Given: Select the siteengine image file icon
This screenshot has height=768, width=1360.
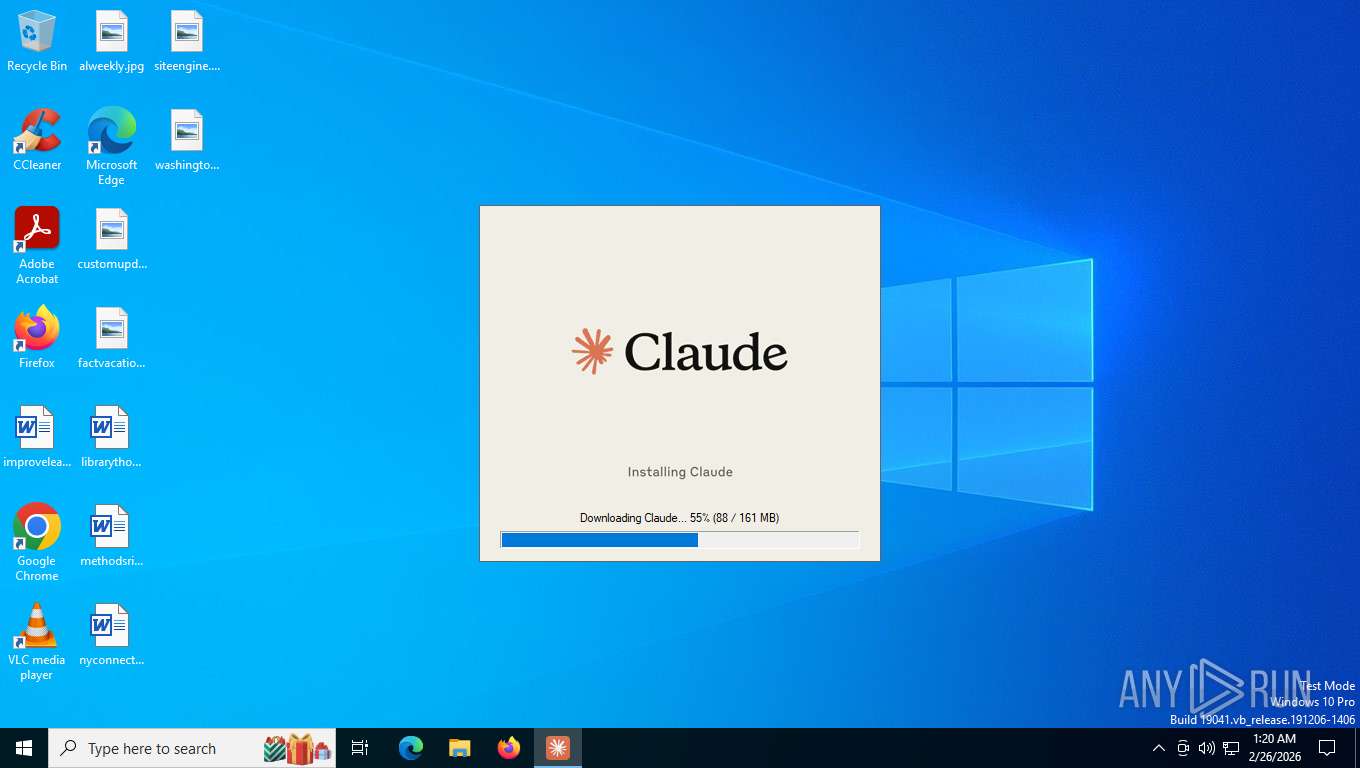Looking at the screenshot, I should tap(187, 41).
